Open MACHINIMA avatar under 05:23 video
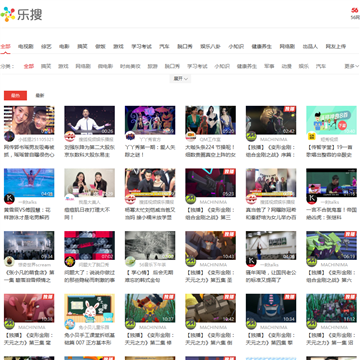The height and width of the screenshot is (360, 360). [191, 199]
